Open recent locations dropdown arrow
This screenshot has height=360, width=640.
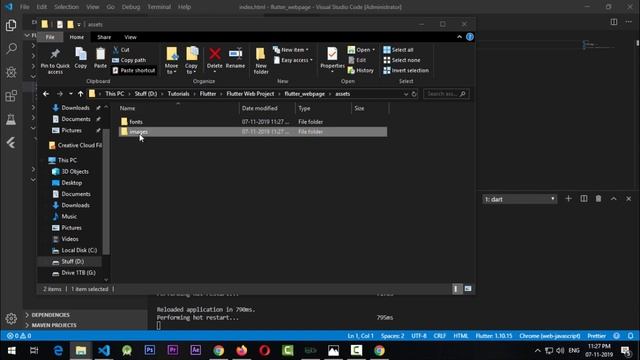(x=71, y=94)
